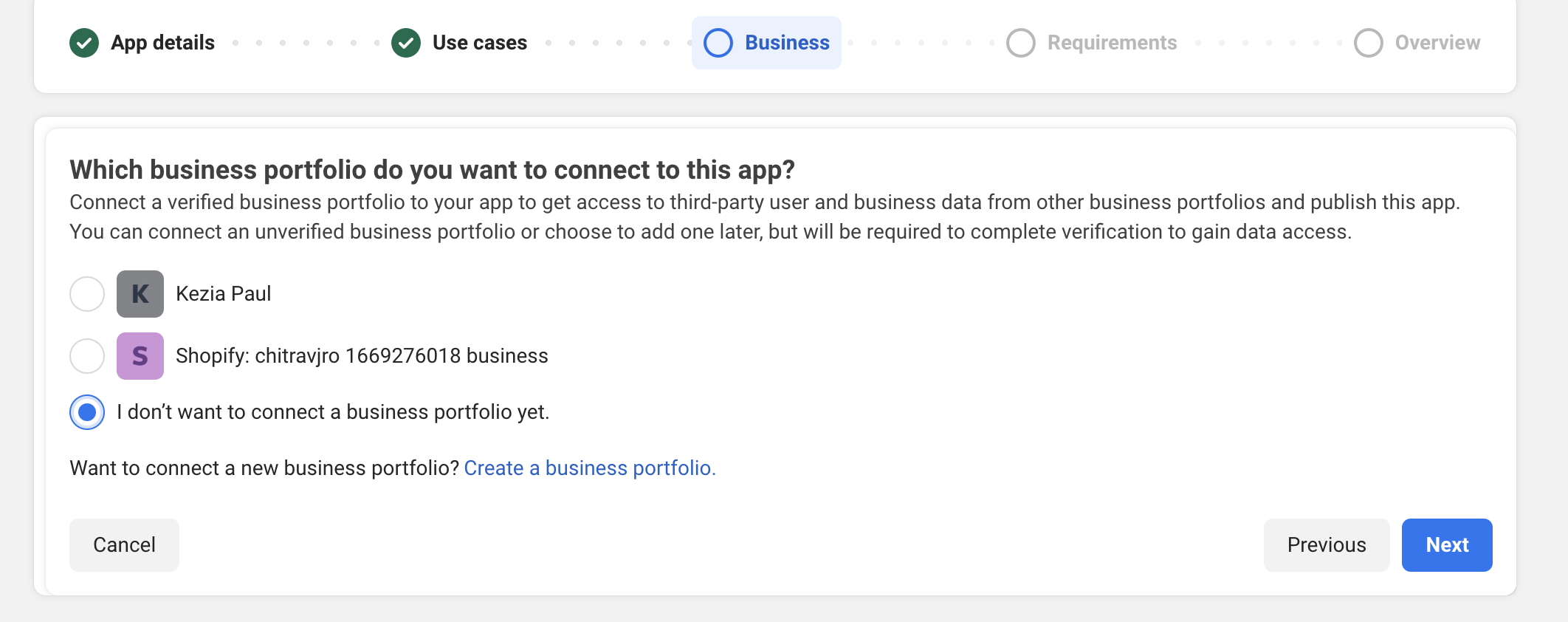Continue with the blue Next button
The width and height of the screenshot is (1568, 622).
tap(1447, 545)
